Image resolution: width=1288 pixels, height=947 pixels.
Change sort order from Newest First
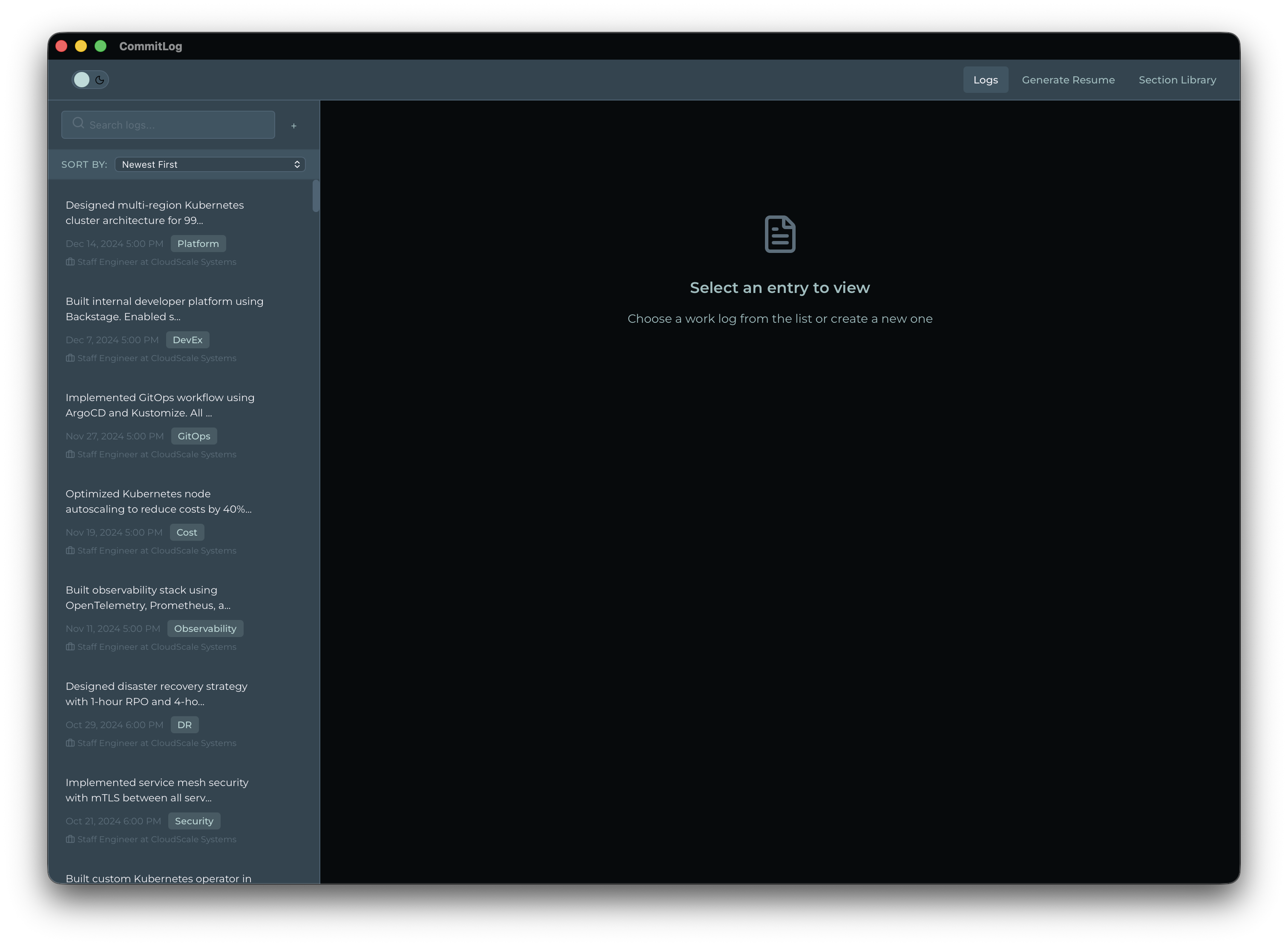[x=210, y=164]
